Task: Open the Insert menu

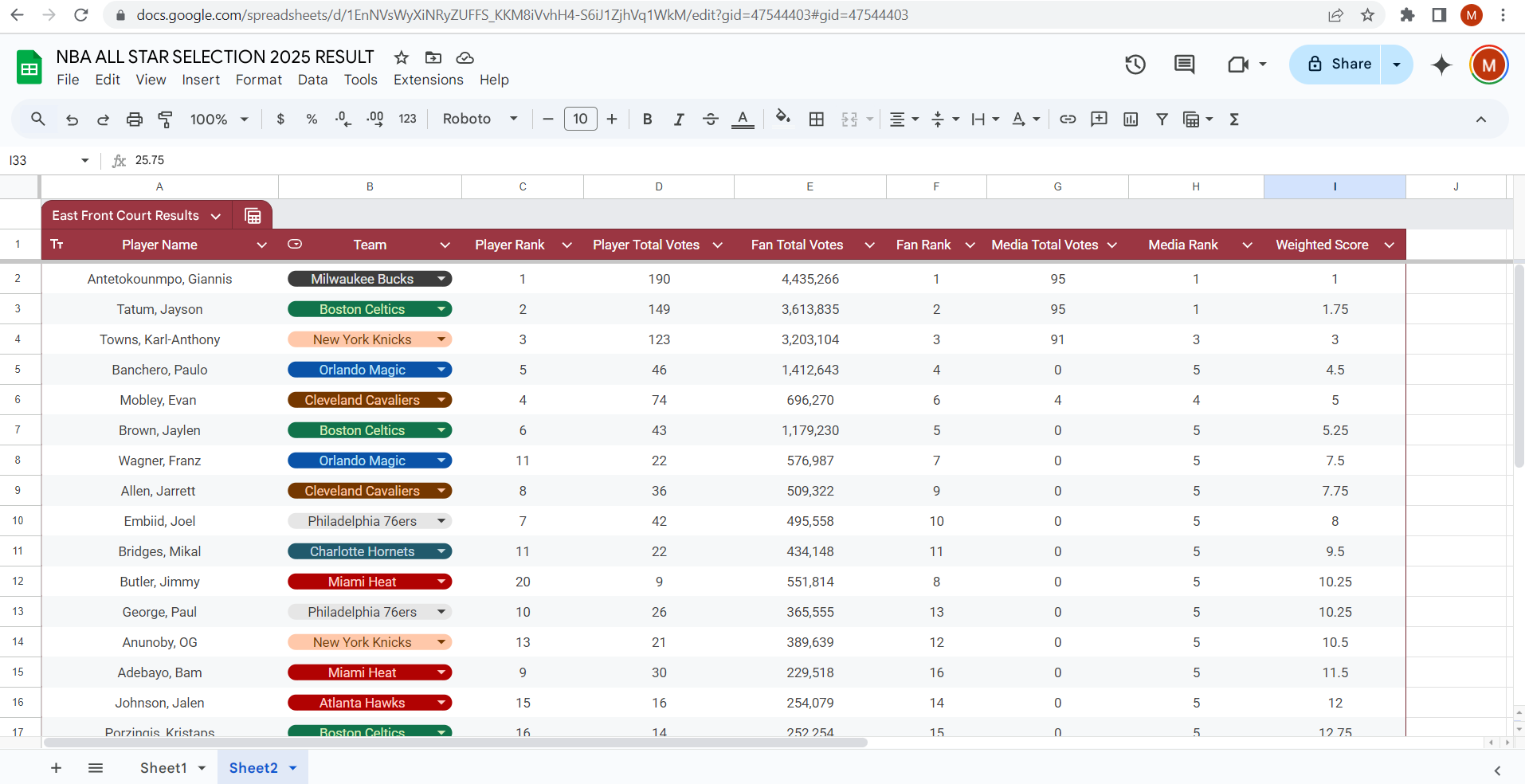Action: coord(201,80)
